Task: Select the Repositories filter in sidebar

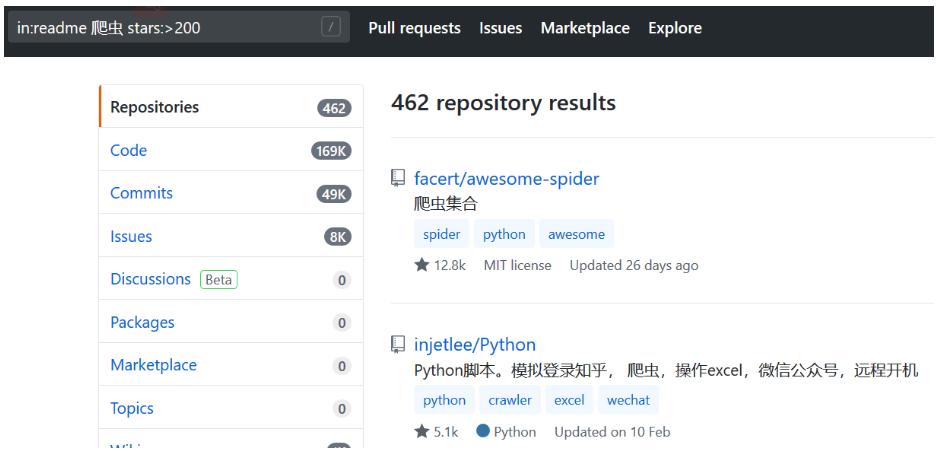Action: click(231, 106)
